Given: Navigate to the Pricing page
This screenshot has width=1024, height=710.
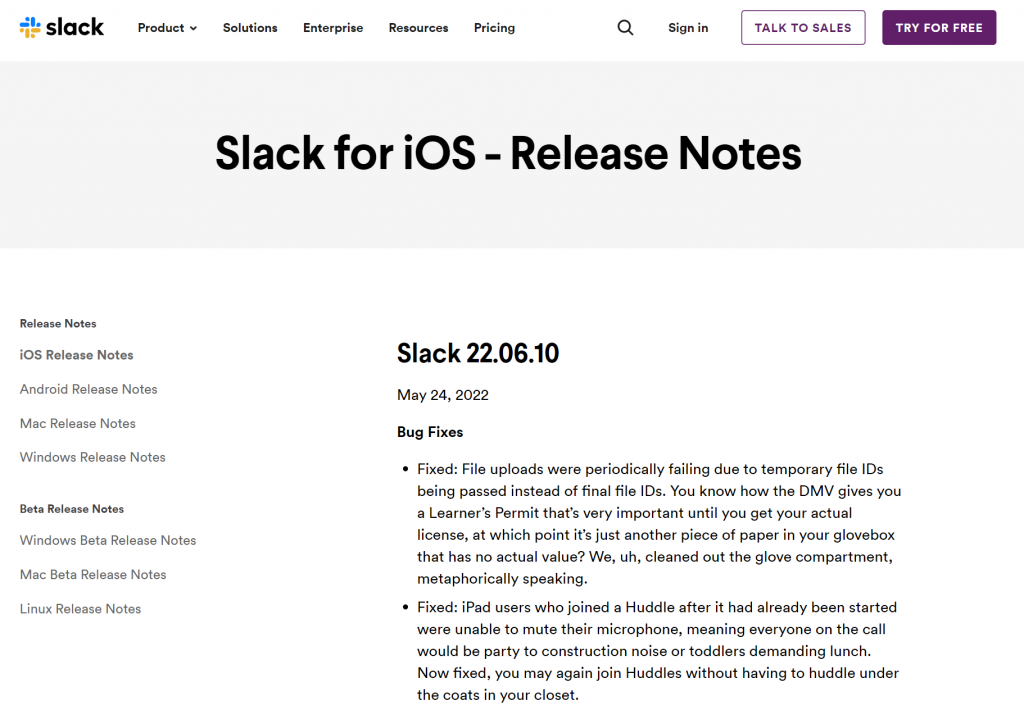Looking at the screenshot, I should click(x=494, y=28).
